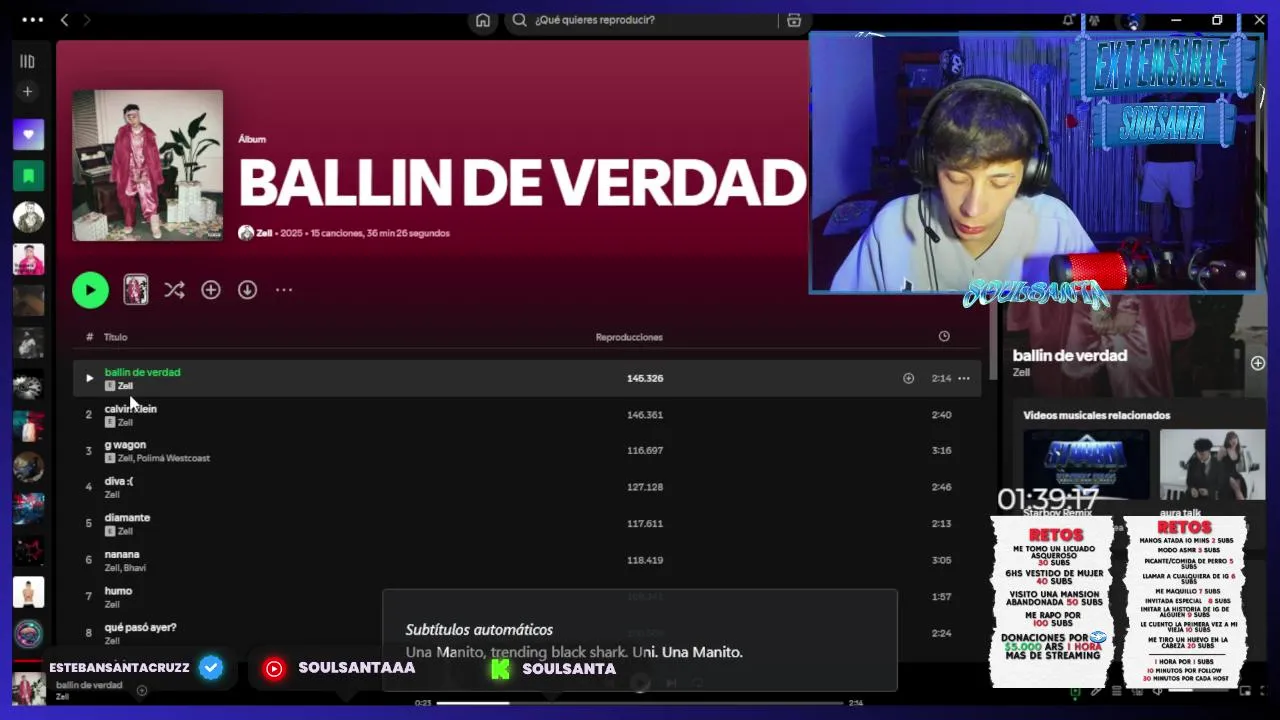Show lyrics with the microphone icon
1280x720 pixels.
(1096, 691)
